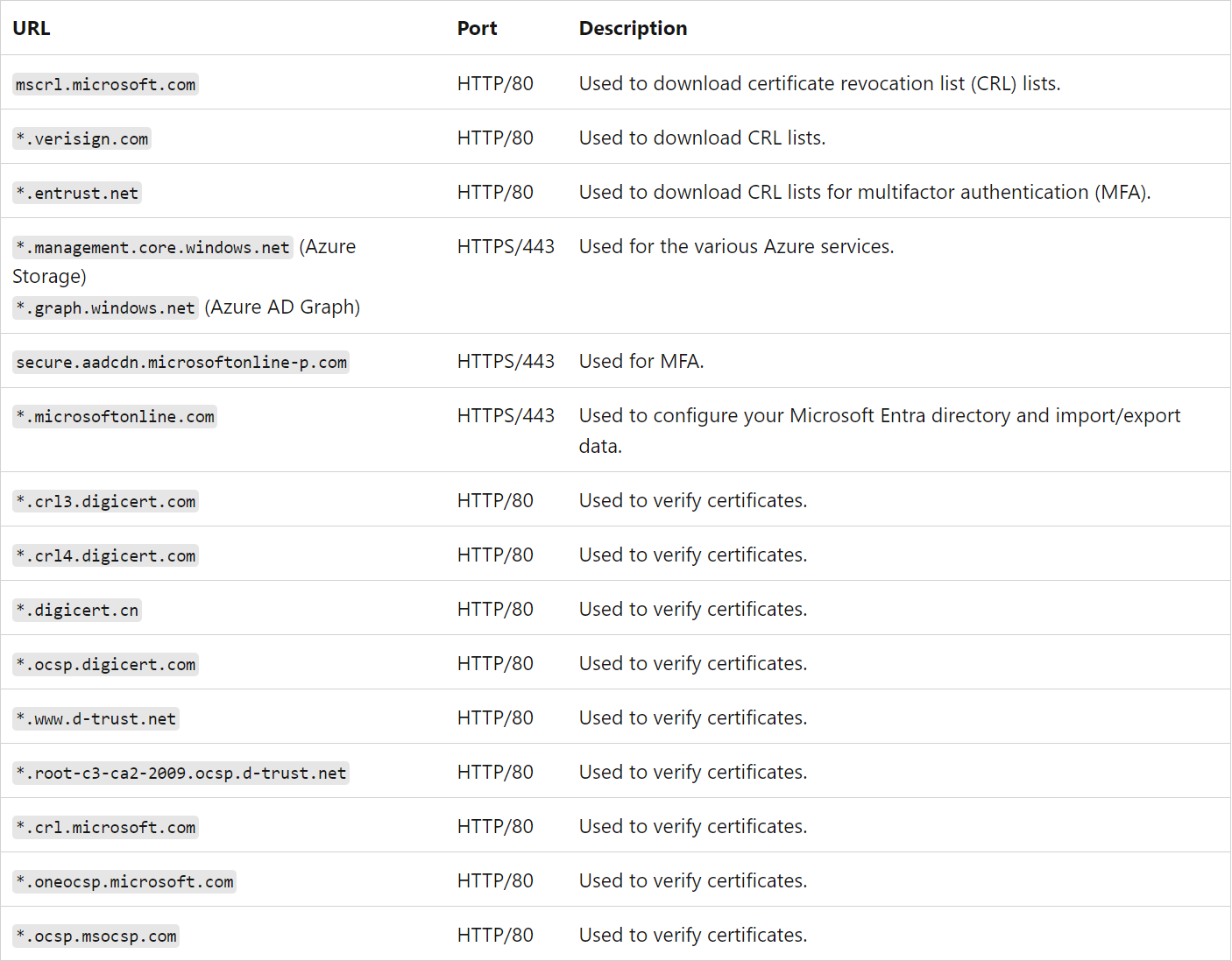Select the *.digicert.cn URL text
The height and width of the screenshot is (961, 1232).
(77, 611)
